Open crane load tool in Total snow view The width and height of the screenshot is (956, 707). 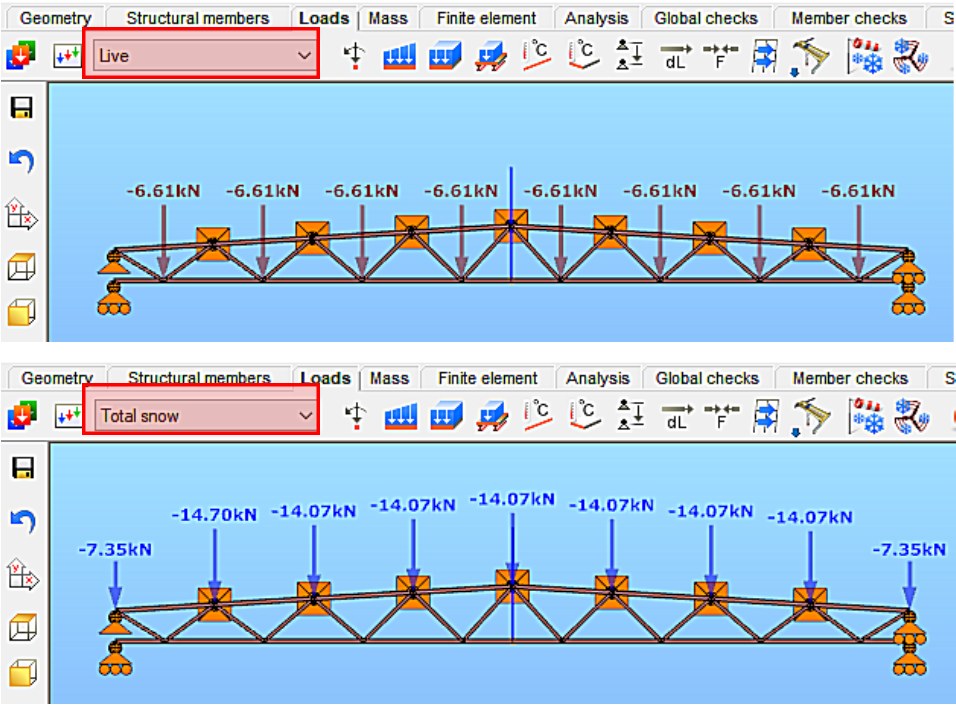click(811, 417)
